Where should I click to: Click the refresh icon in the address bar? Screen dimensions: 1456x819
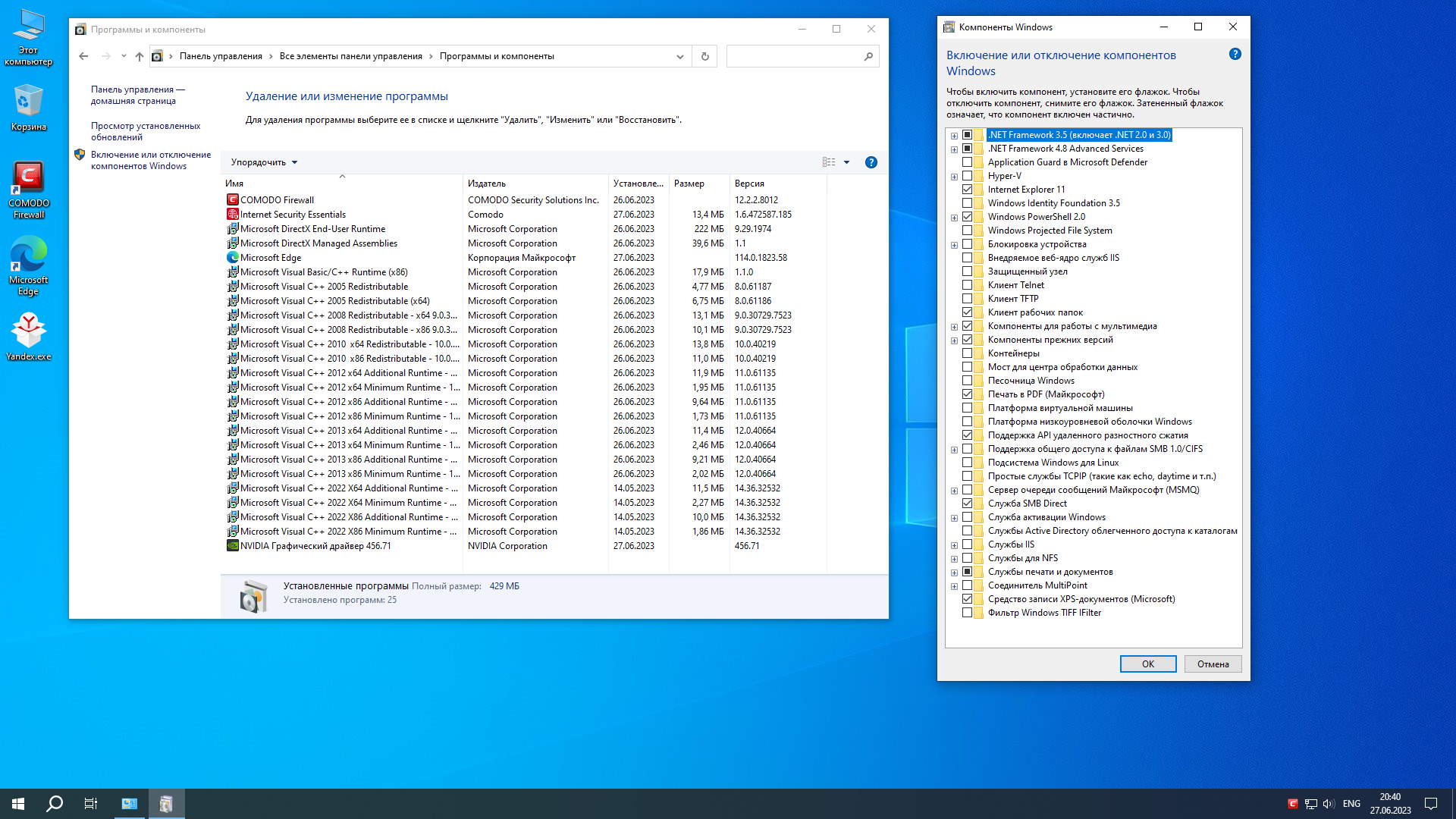(x=704, y=56)
